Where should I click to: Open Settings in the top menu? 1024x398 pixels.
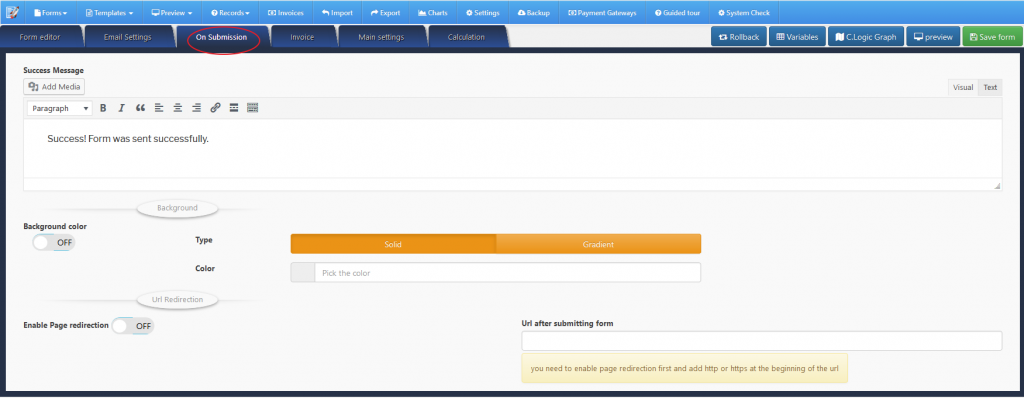click(x=483, y=12)
